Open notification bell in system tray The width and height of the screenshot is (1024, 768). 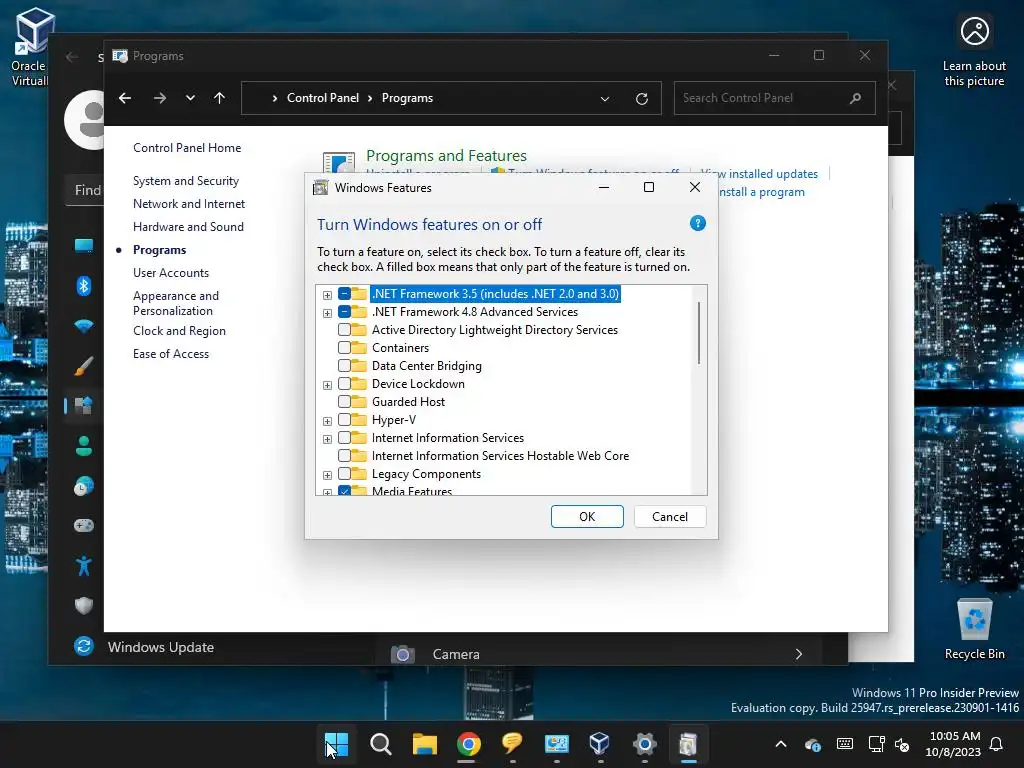[x=997, y=744]
